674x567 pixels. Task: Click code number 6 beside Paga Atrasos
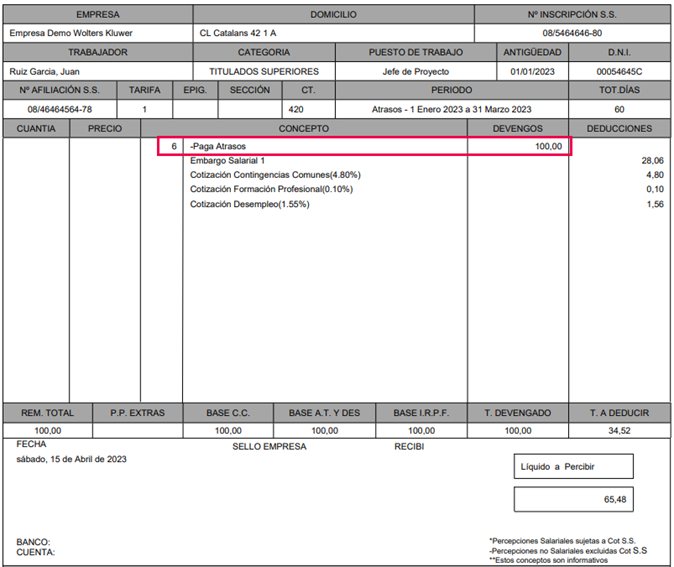coord(174,146)
